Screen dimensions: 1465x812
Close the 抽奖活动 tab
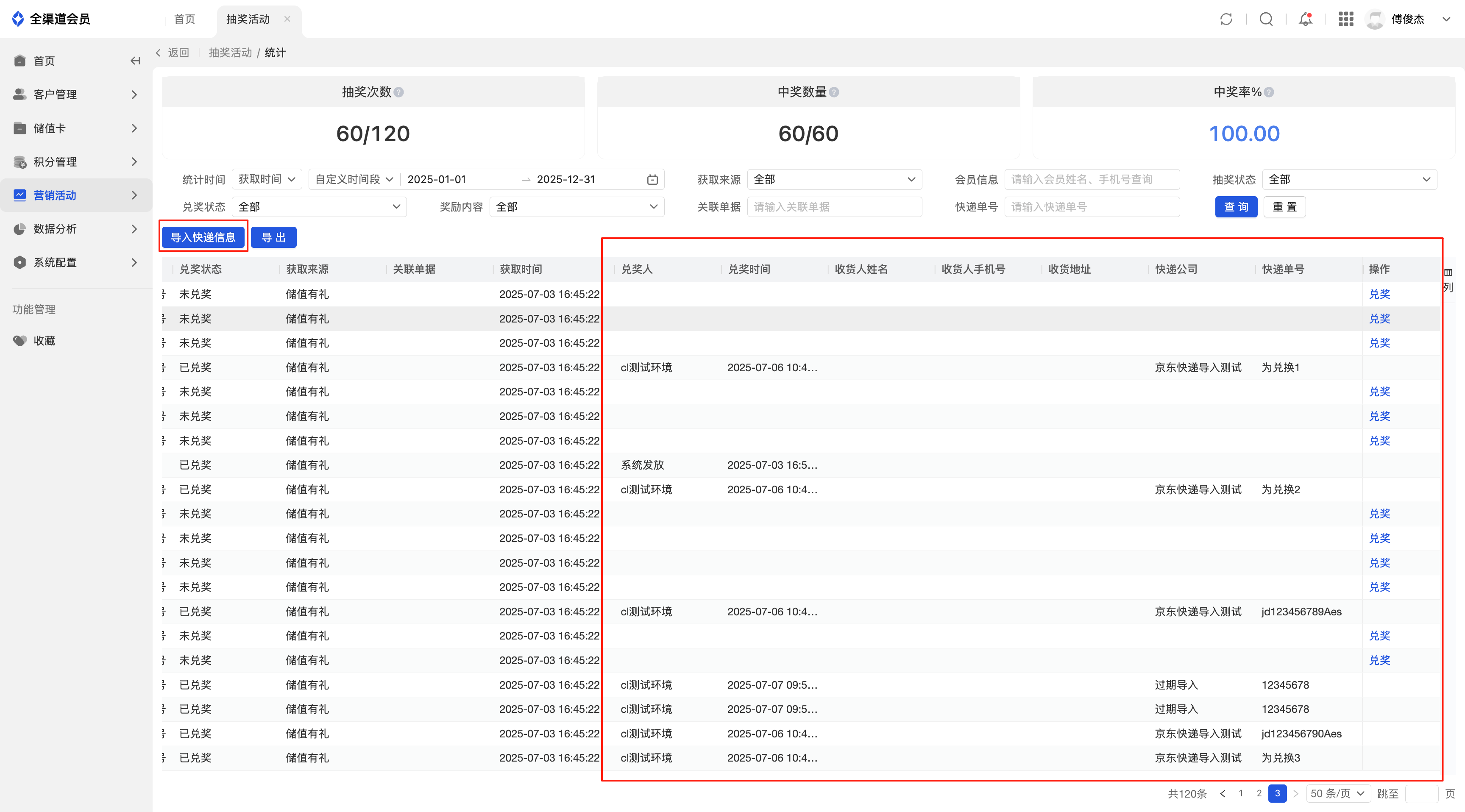pyautogui.click(x=287, y=19)
